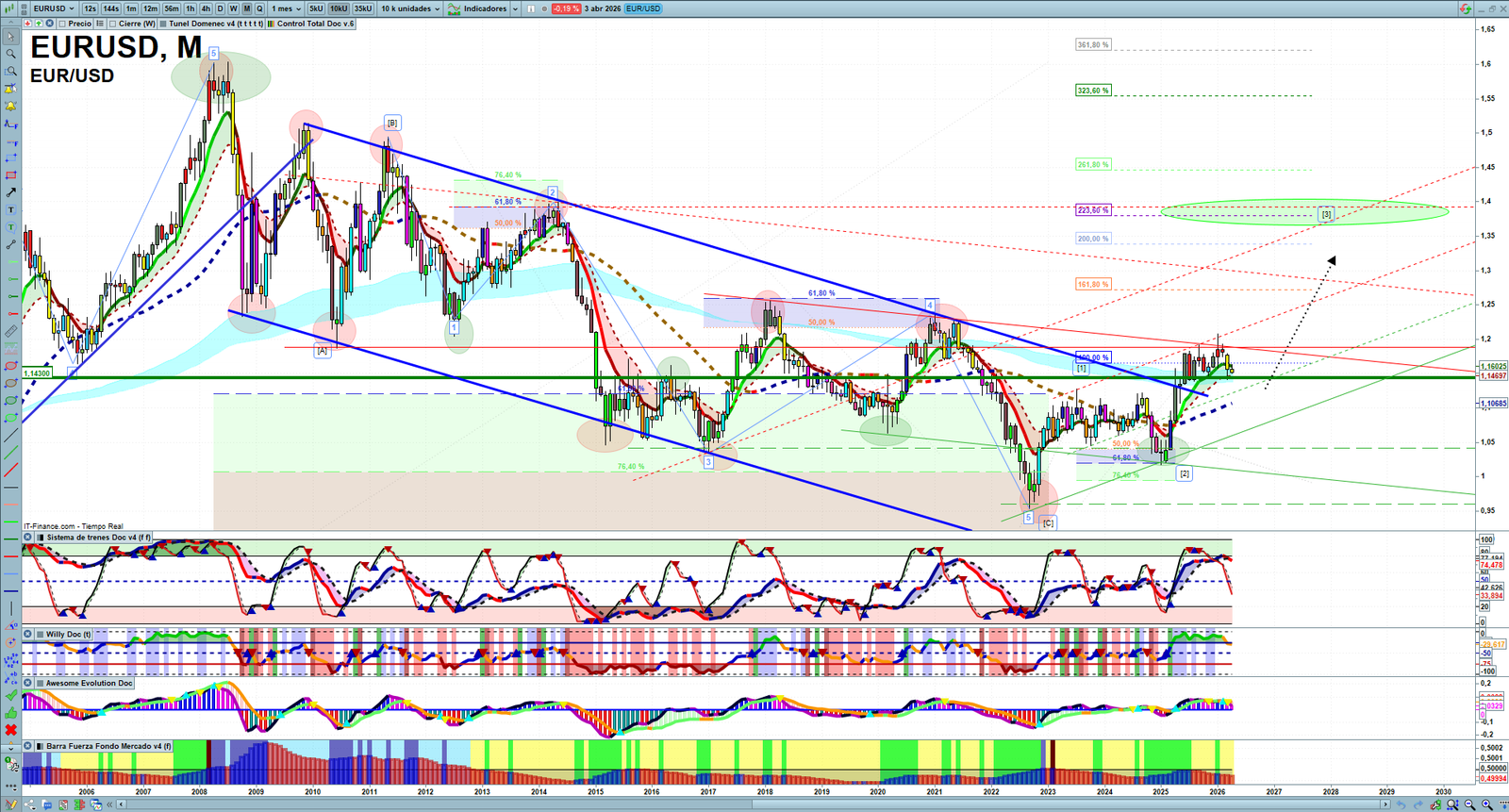
Task: Switch to the Q quarterly timeframe
Action: tap(260, 8)
